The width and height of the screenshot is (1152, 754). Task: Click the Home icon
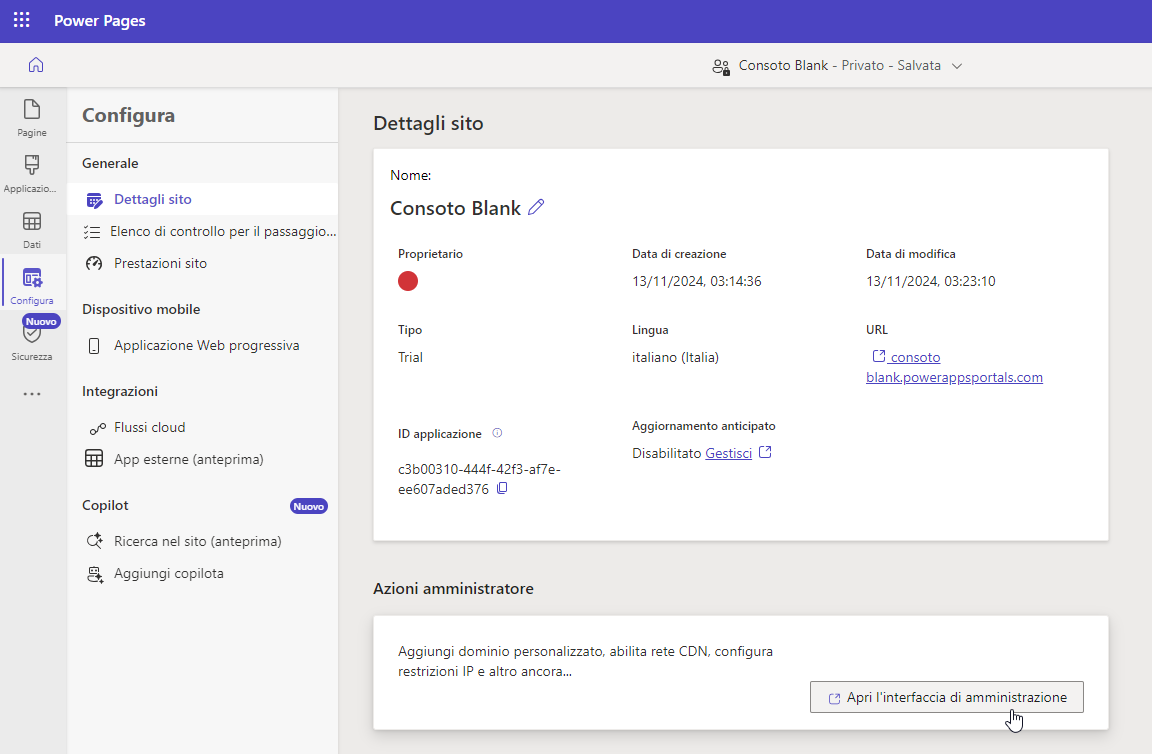[35, 65]
